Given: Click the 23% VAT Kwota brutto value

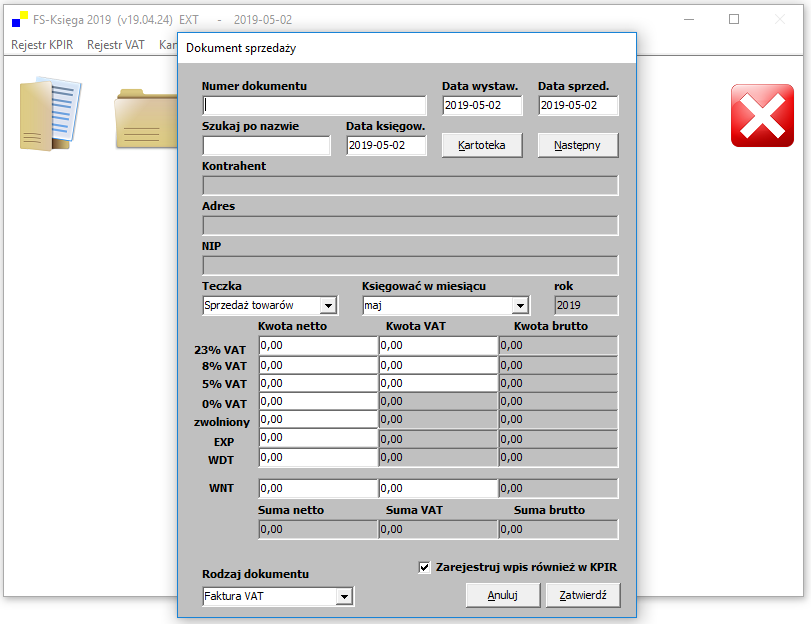Looking at the screenshot, I should point(559,346).
